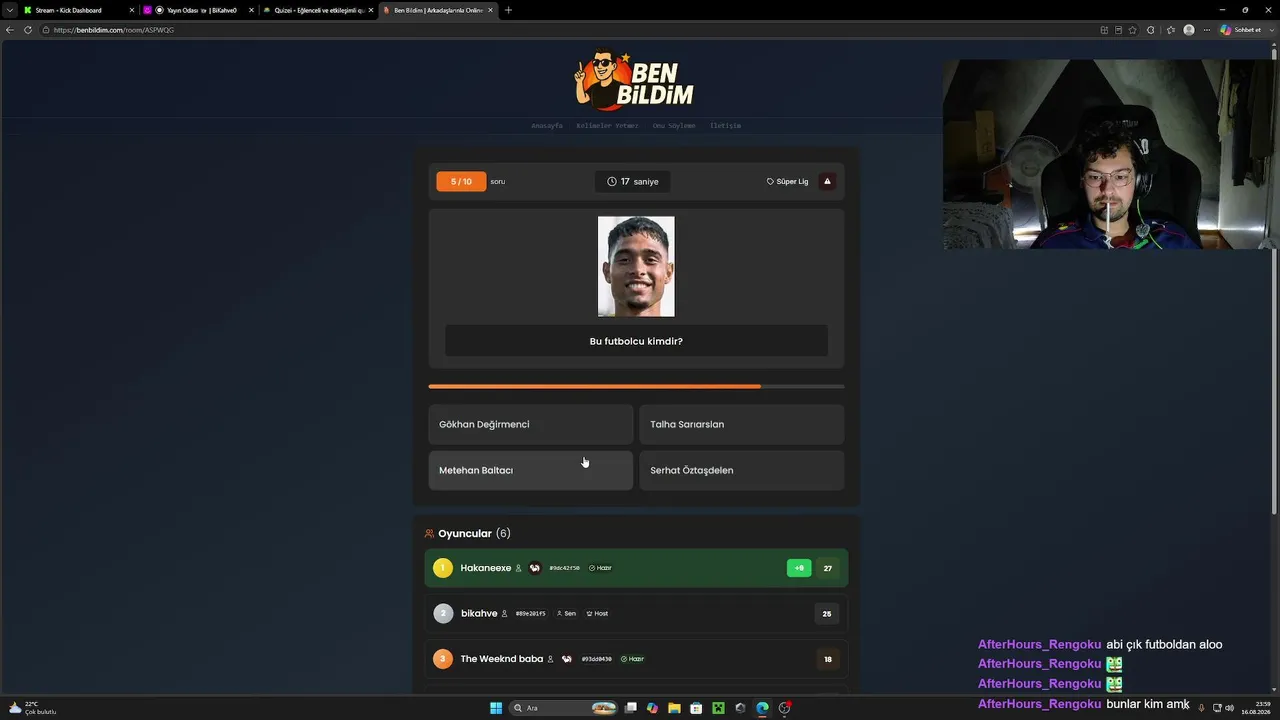Click Hakaneexe's score of 27
This screenshot has height=720, width=1280.
pyautogui.click(x=827, y=568)
